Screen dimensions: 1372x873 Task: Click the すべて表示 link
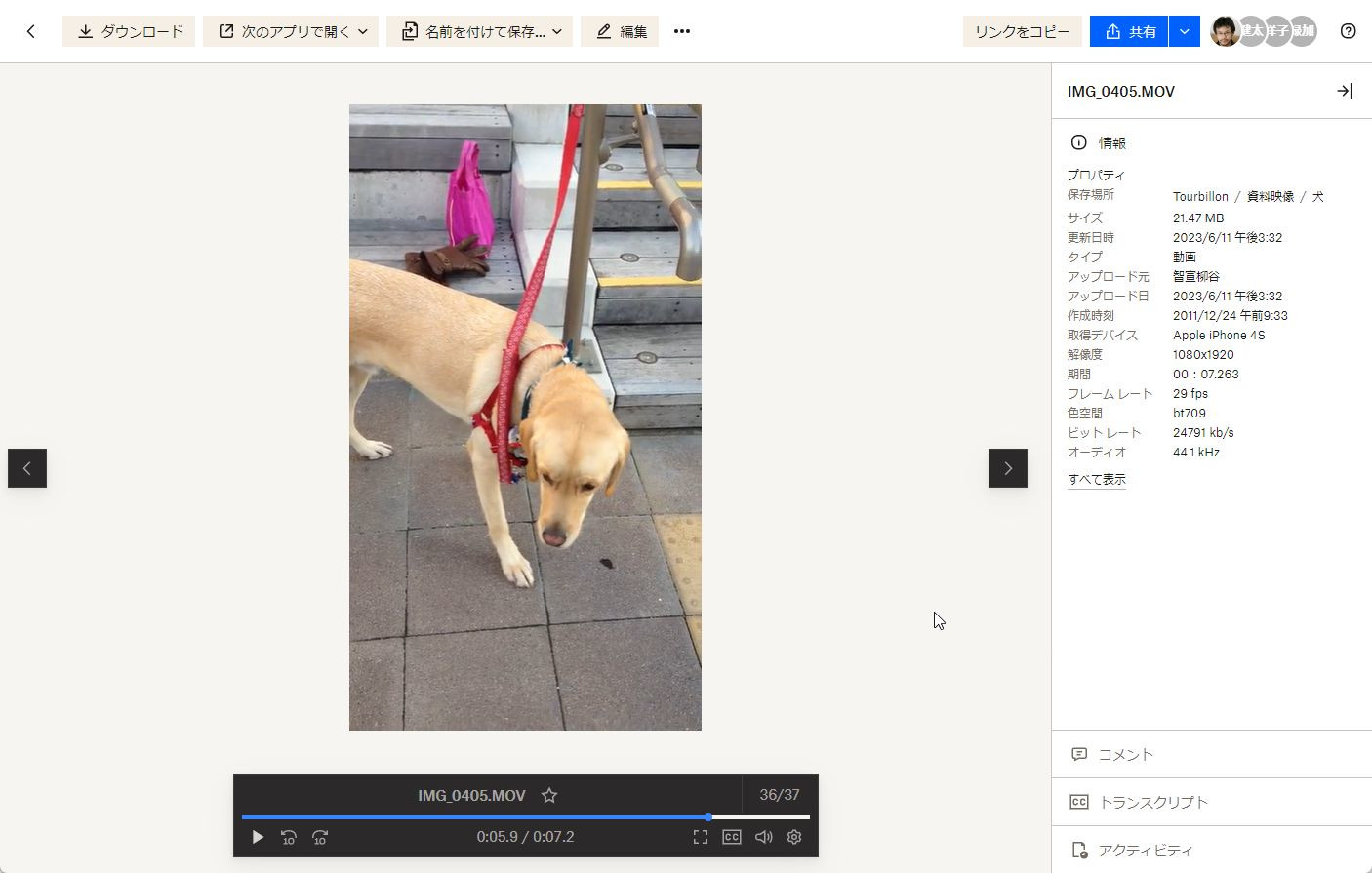tap(1097, 479)
